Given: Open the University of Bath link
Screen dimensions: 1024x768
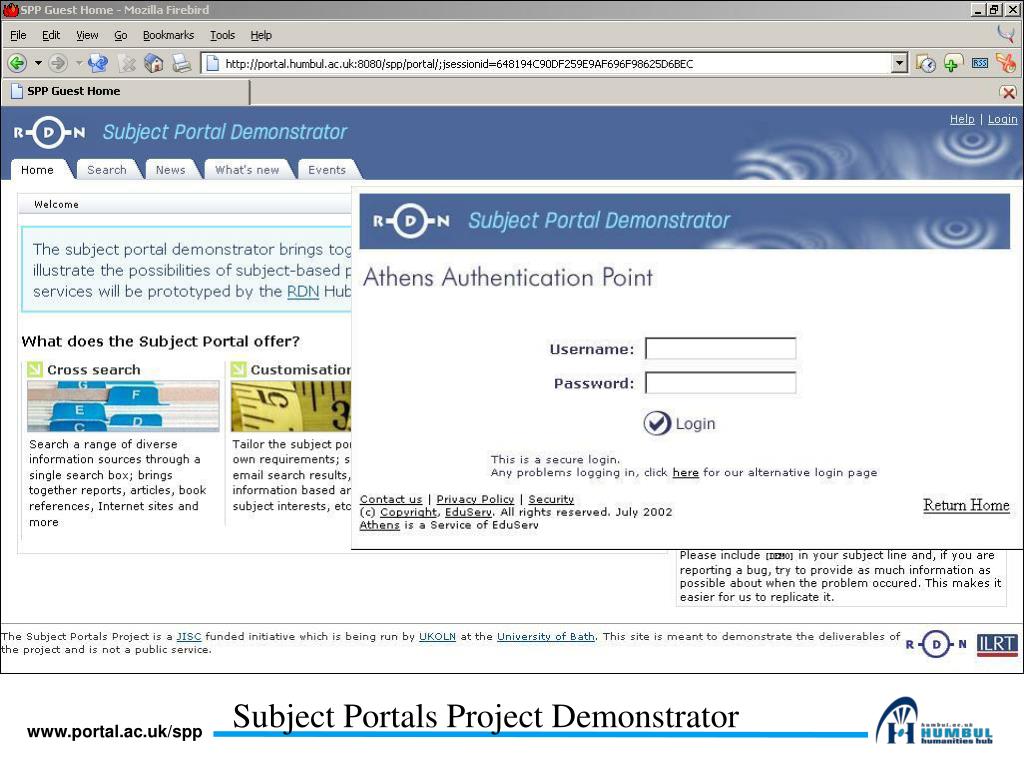Looking at the screenshot, I should point(546,636).
